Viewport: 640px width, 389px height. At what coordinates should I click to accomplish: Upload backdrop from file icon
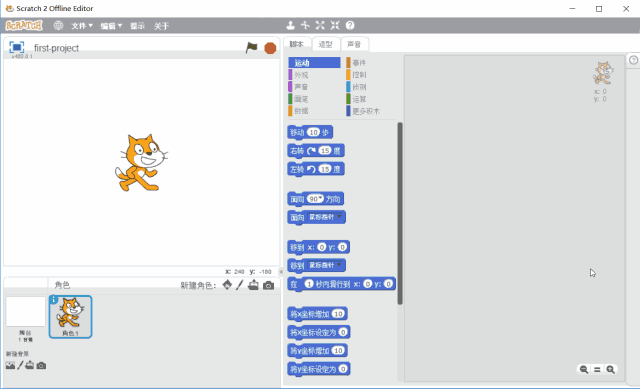point(29,365)
